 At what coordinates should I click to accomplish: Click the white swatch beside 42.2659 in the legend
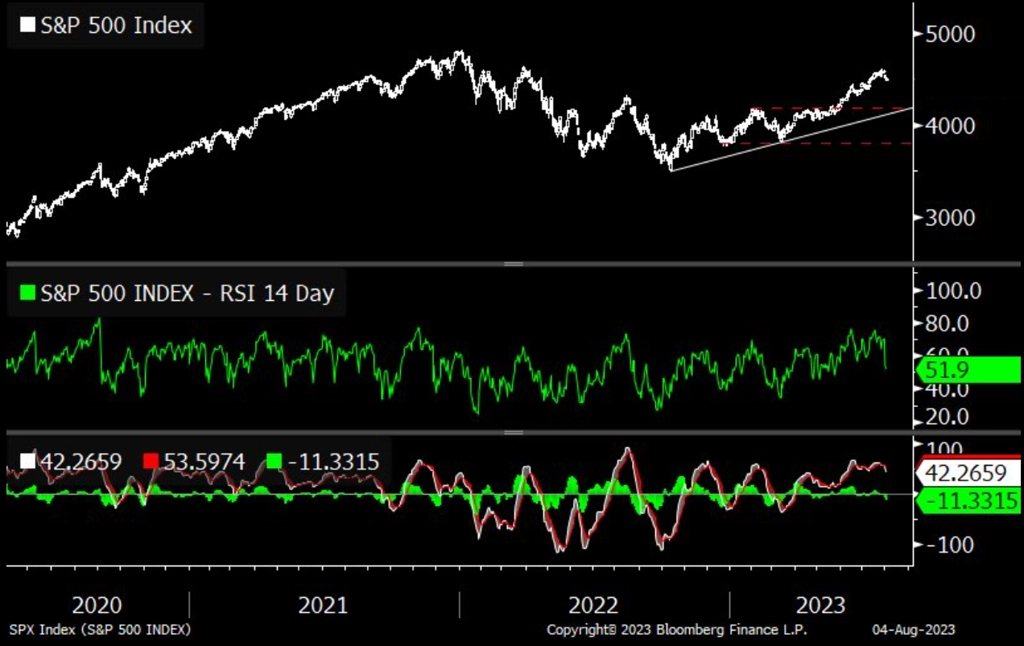pos(27,461)
